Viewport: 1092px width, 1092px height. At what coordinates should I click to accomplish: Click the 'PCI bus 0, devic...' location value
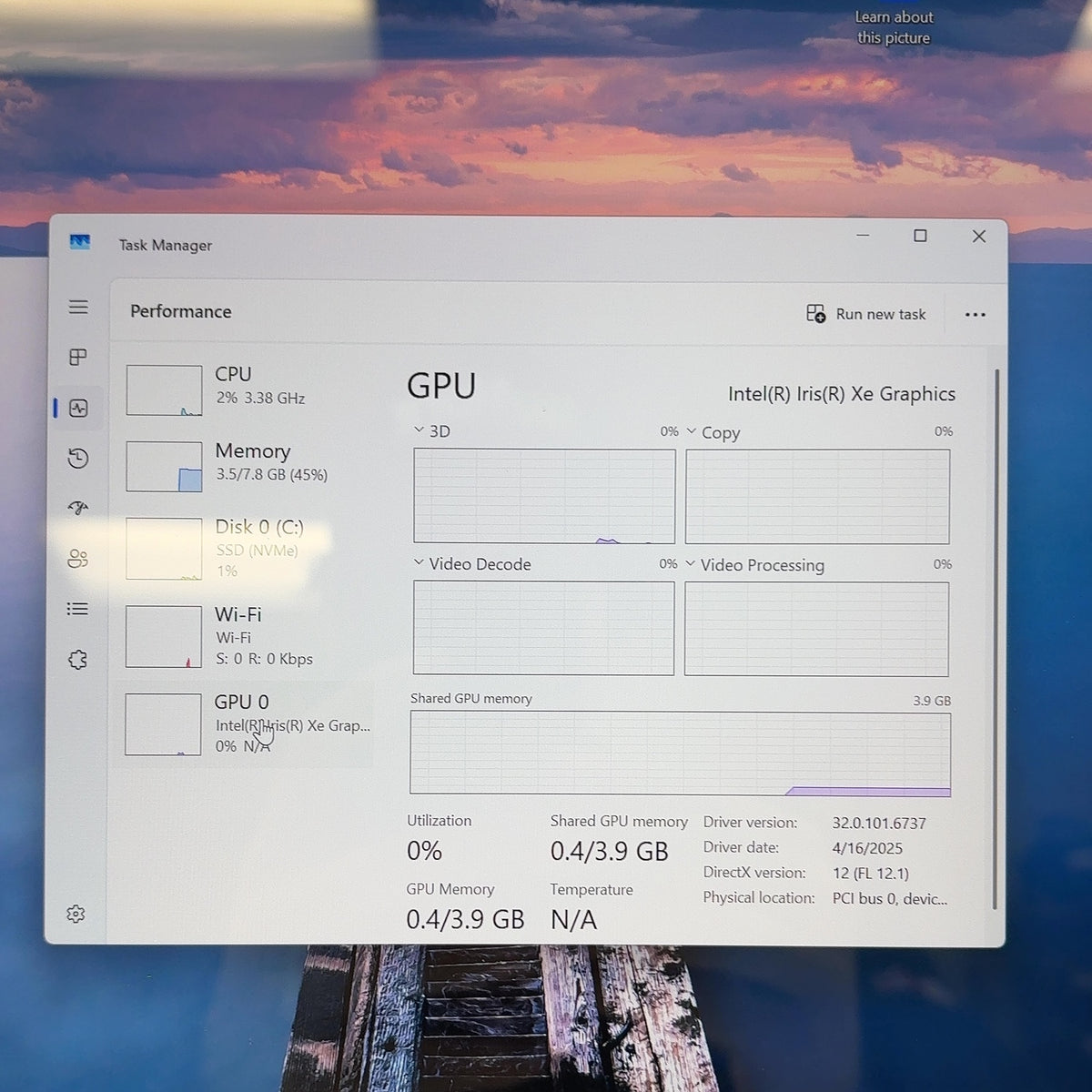(x=890, y=898)
